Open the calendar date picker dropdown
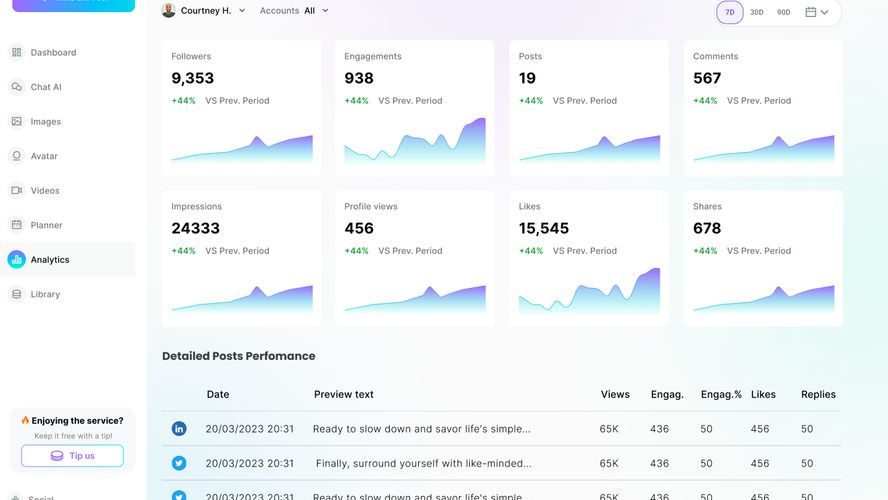This screenshot has width=888, height=500. coord(817,12)
